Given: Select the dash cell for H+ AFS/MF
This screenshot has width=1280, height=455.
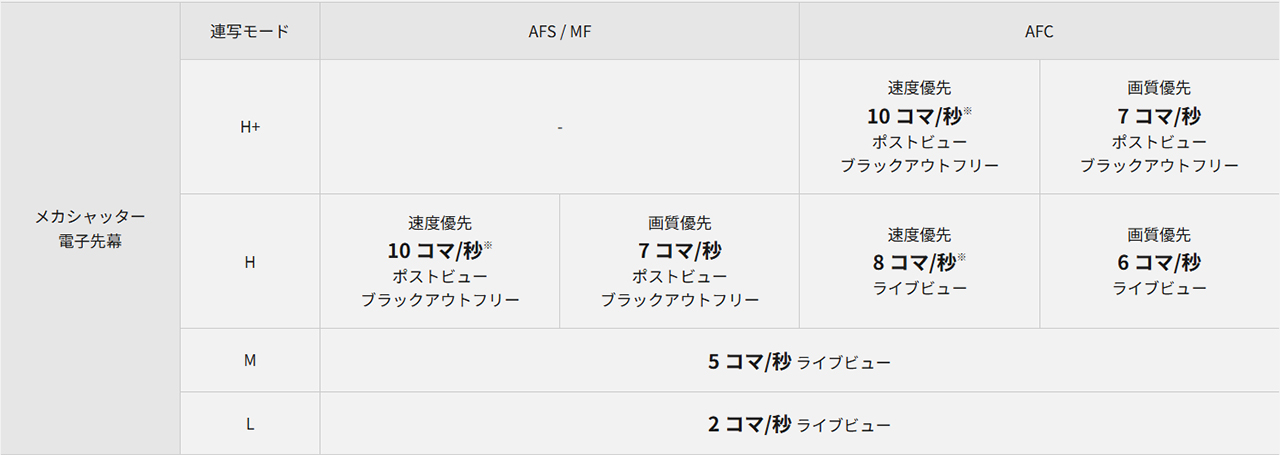Looking at the screenshot, I should coord(560,128).
